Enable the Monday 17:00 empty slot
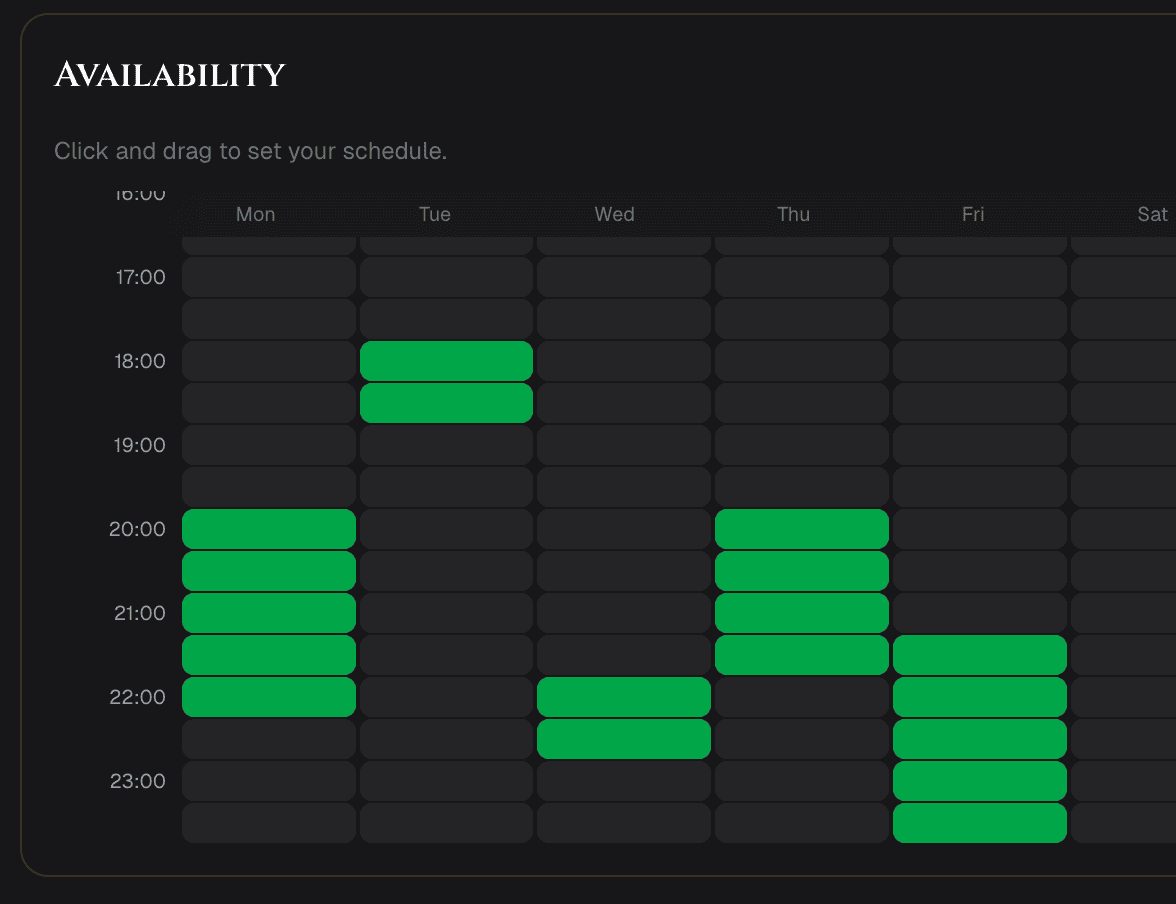The width and height of the screenshot is (1176, 904). [x=268, y=277]
